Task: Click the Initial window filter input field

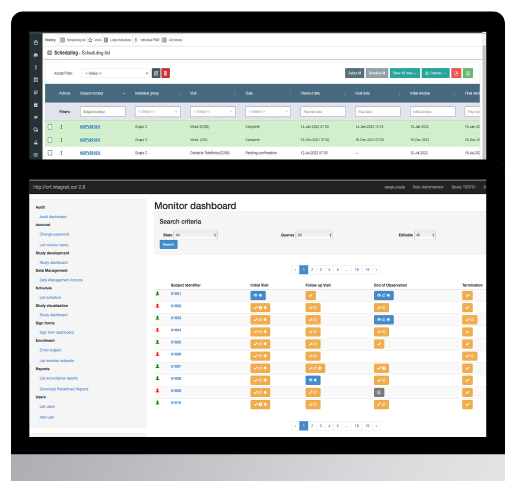Action: [x=433, y=112]
